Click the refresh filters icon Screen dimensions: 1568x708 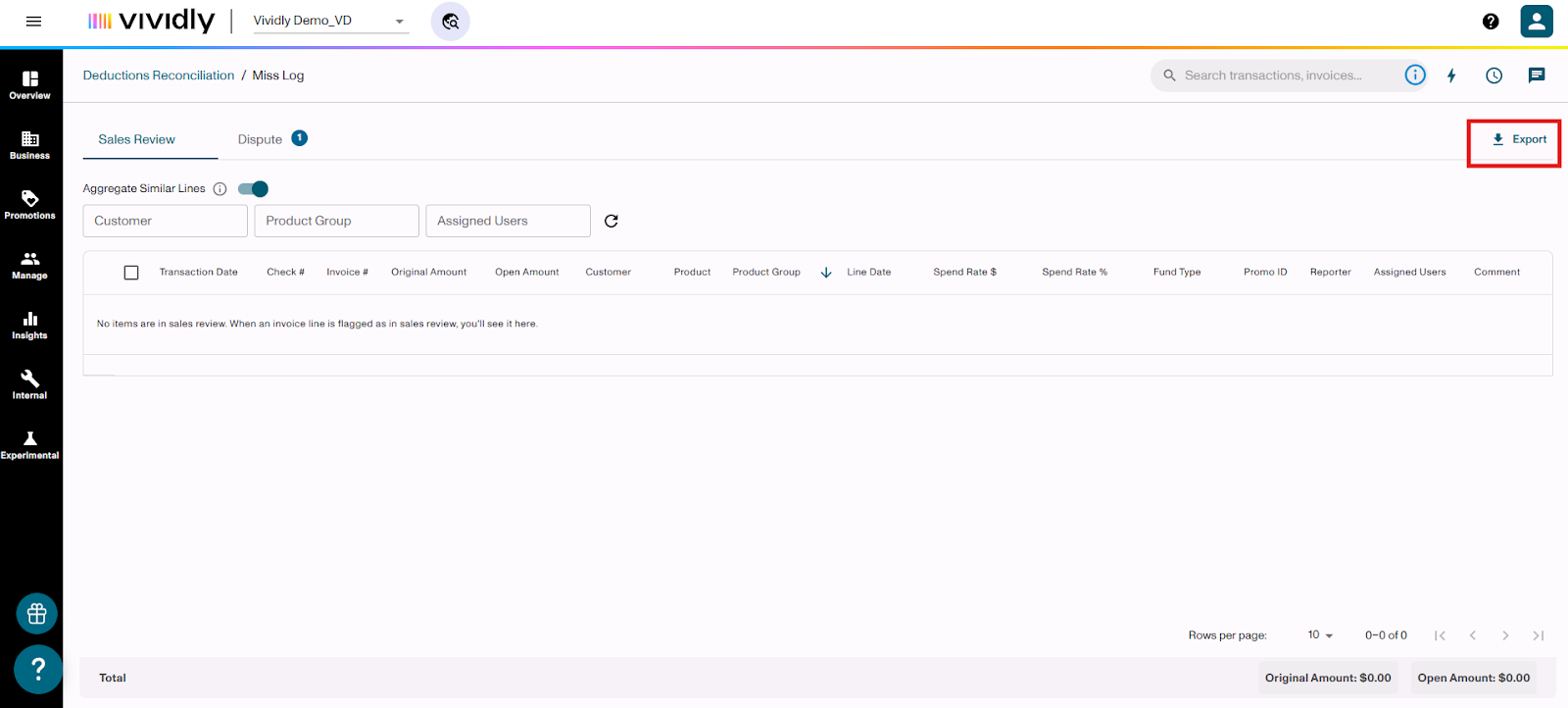coord(612,221)
